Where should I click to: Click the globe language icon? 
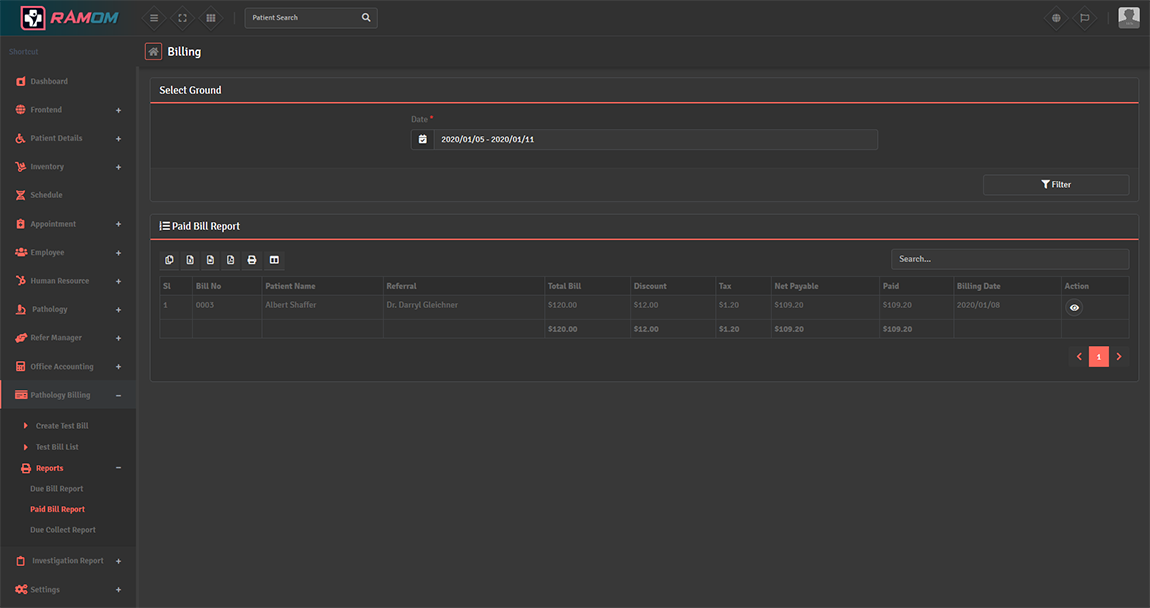[x=1056, y=18]
